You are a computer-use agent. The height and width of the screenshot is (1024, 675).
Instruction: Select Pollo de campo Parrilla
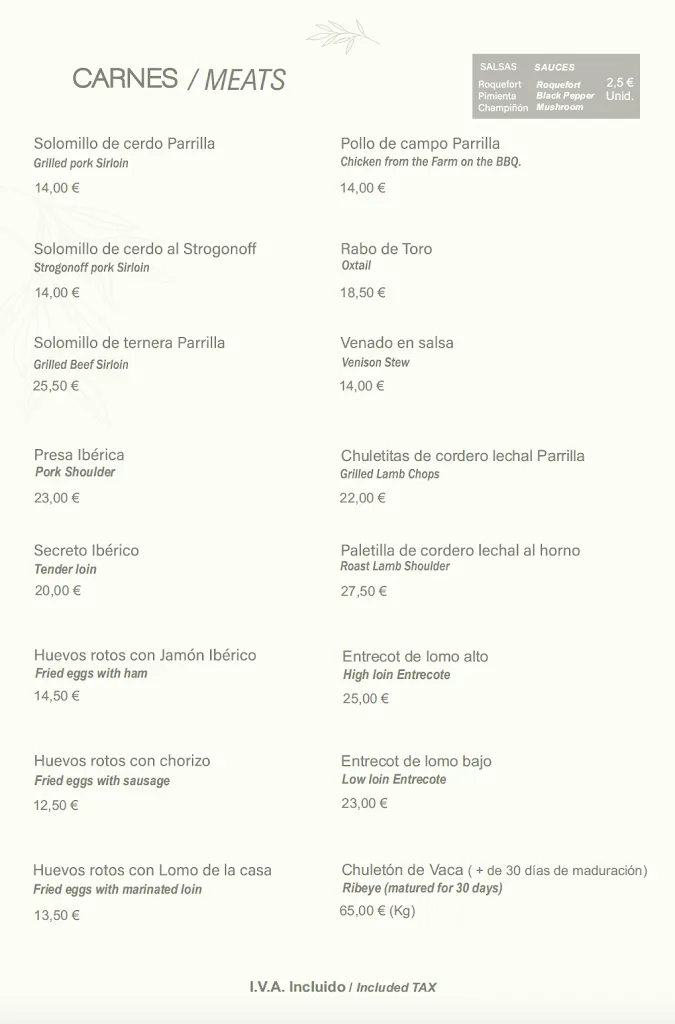pos(420,143)
